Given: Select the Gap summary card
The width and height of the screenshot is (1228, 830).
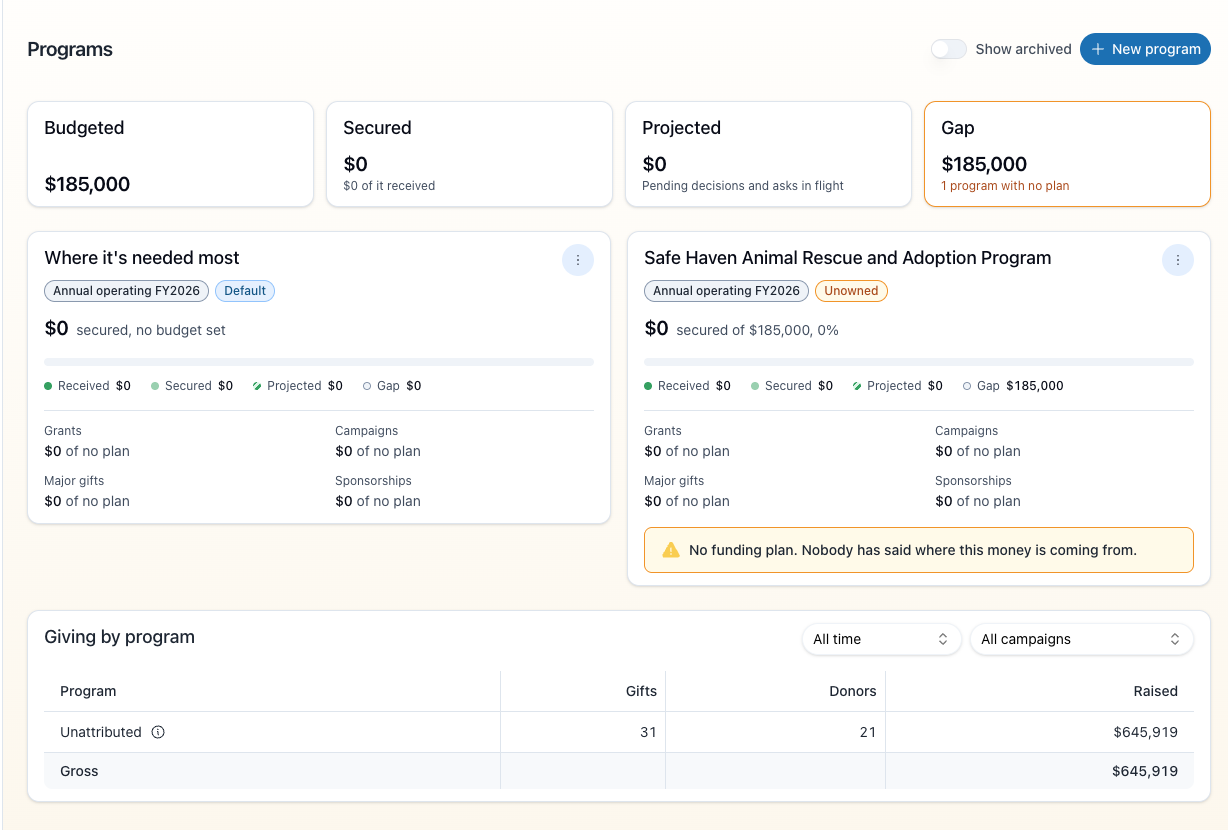Looking at the screenshot, I should pos(1067,154).
